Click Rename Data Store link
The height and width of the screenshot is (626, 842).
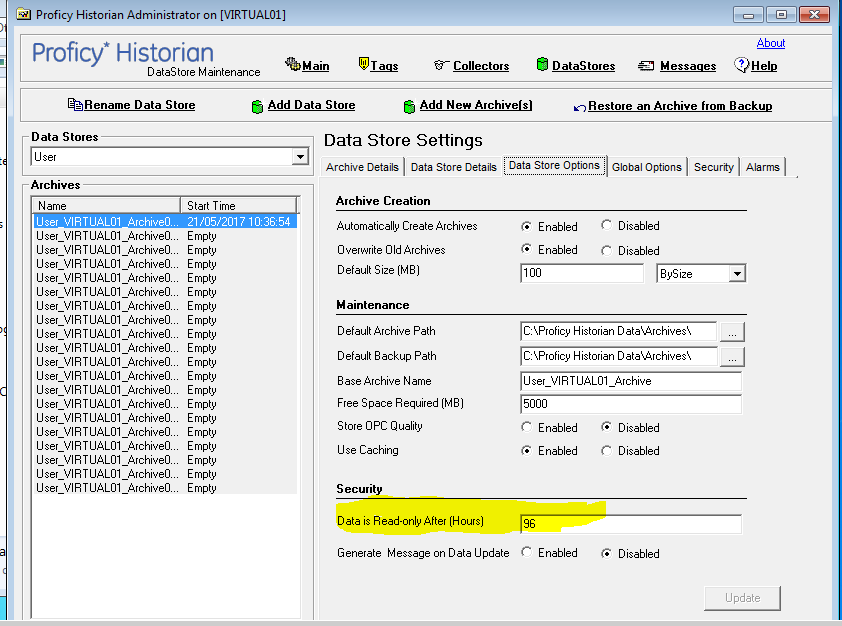(x=140, y=105)
